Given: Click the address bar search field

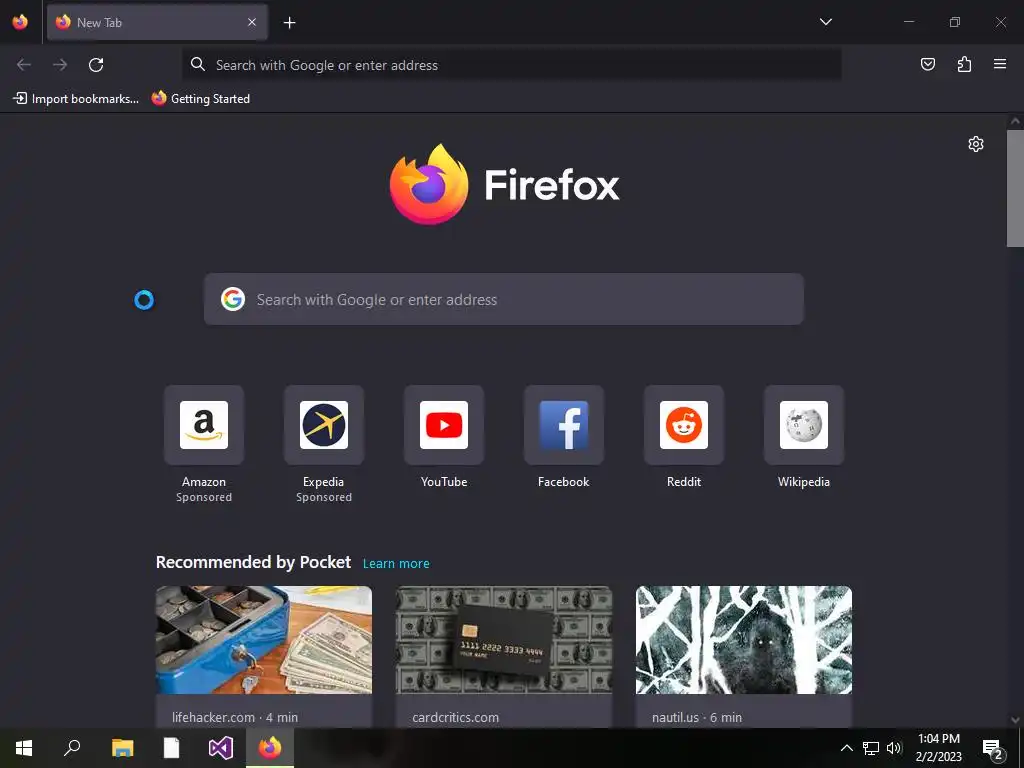Looking at the screenshot, I should click(511, 65).
